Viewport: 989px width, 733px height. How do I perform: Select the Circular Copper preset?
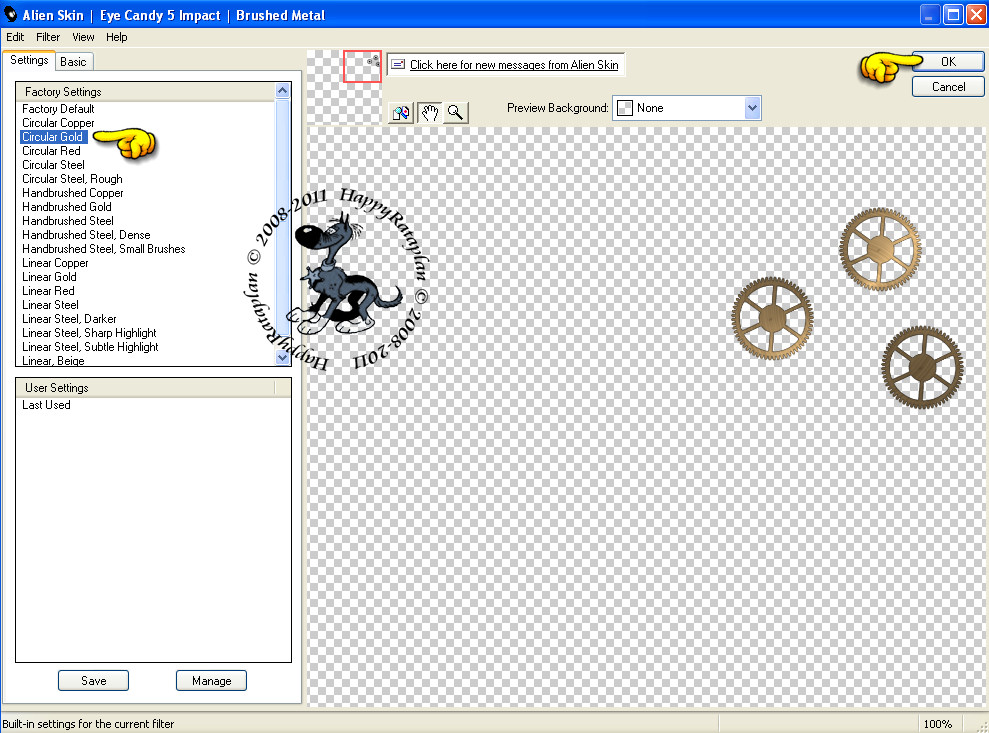[58, 123]
